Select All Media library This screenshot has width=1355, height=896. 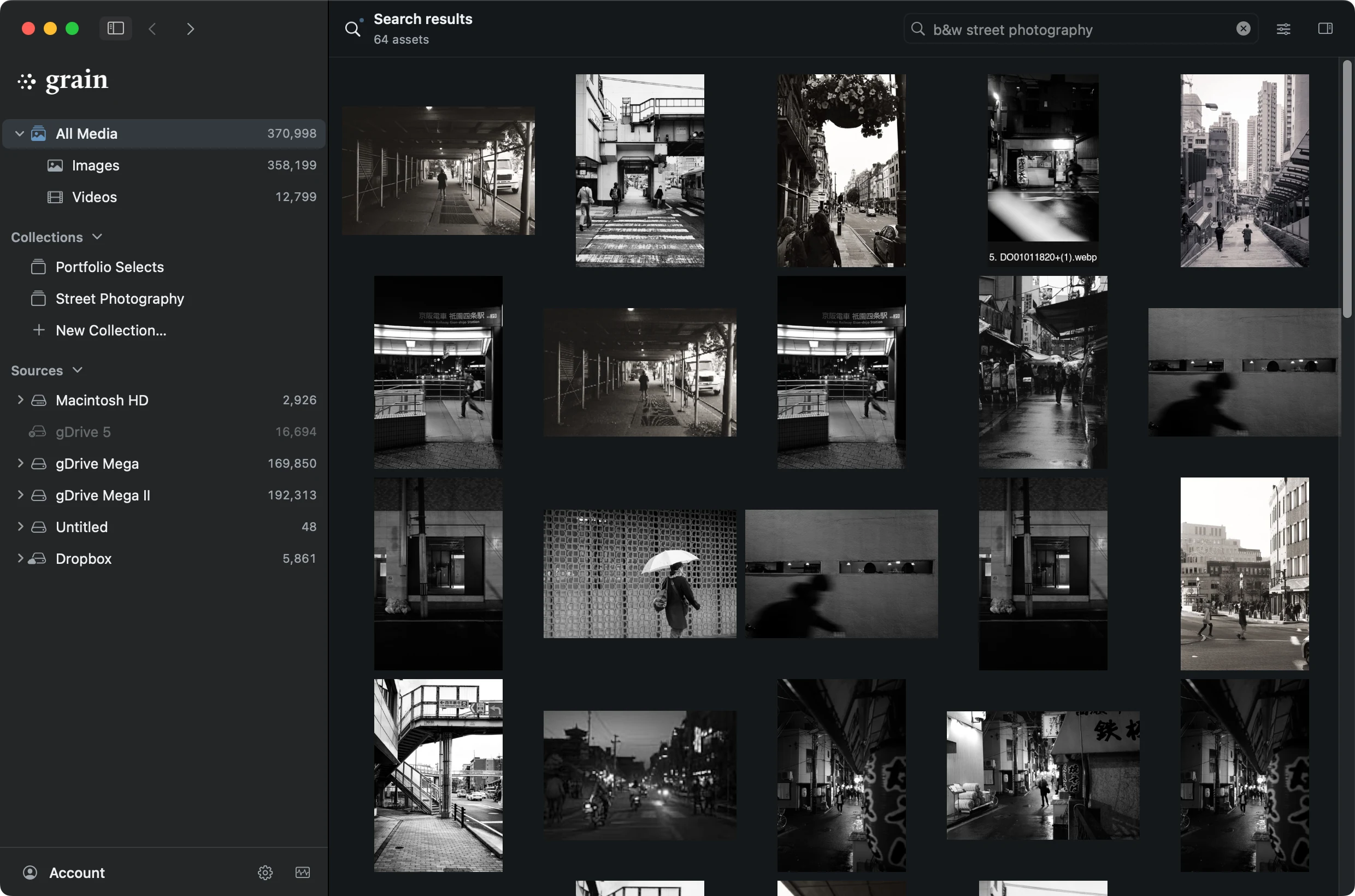[x=164, y=134]
